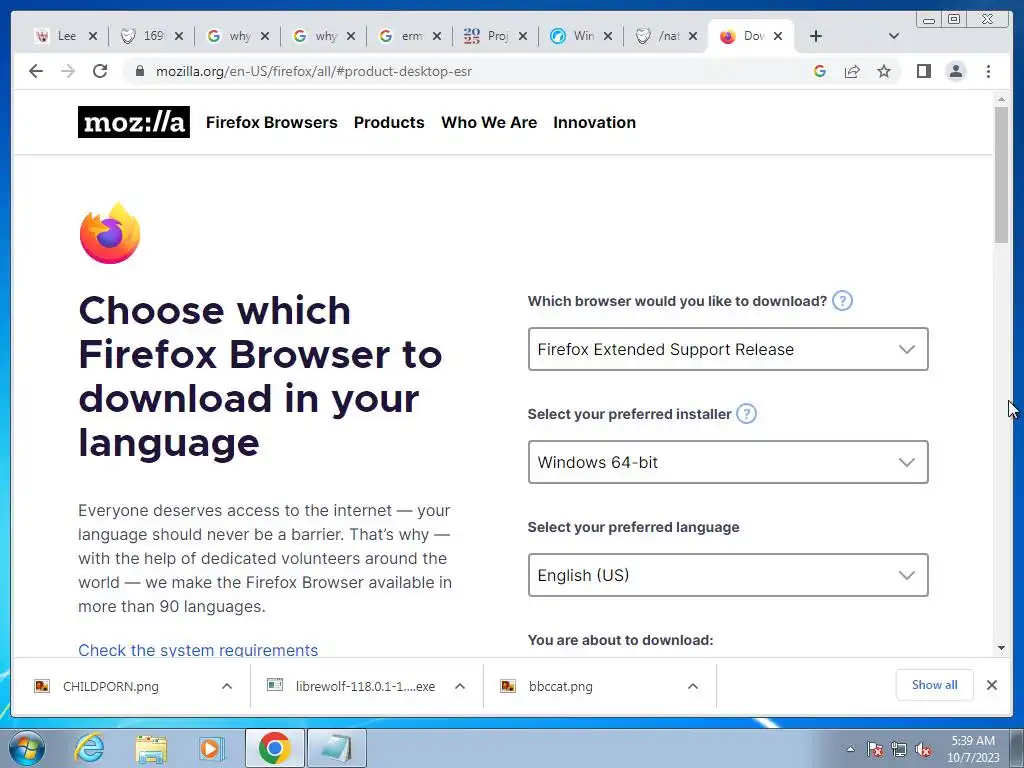Click the Google icon in the address bar
The width and height of the screenshot is (1024, 768).
(x=820, y=71)
